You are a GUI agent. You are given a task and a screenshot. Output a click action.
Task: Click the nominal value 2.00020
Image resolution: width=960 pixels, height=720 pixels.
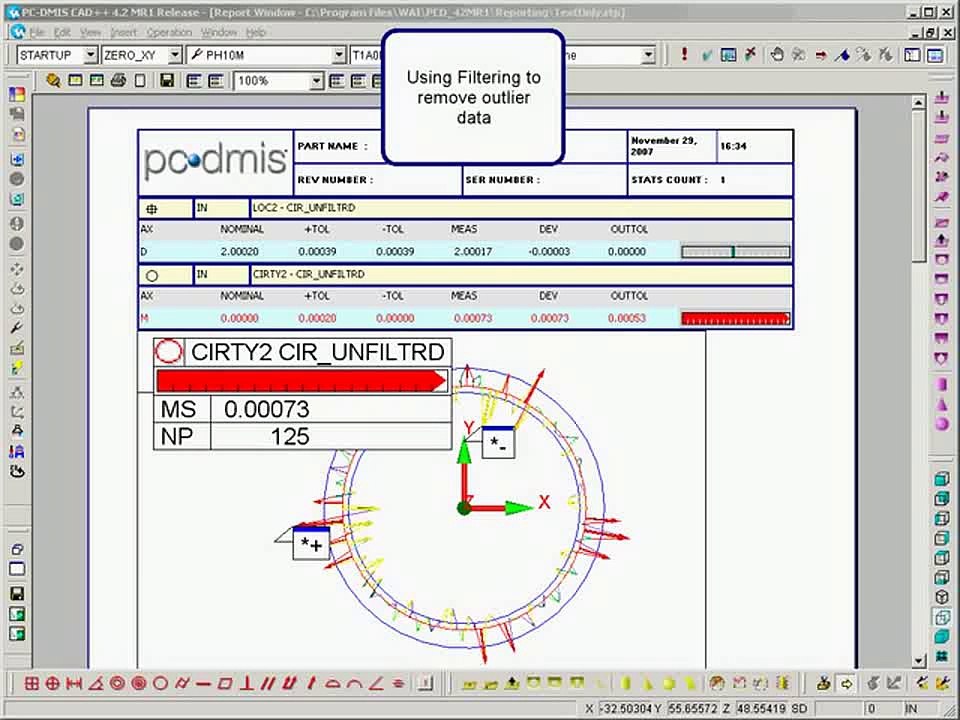tap(239, 252)
